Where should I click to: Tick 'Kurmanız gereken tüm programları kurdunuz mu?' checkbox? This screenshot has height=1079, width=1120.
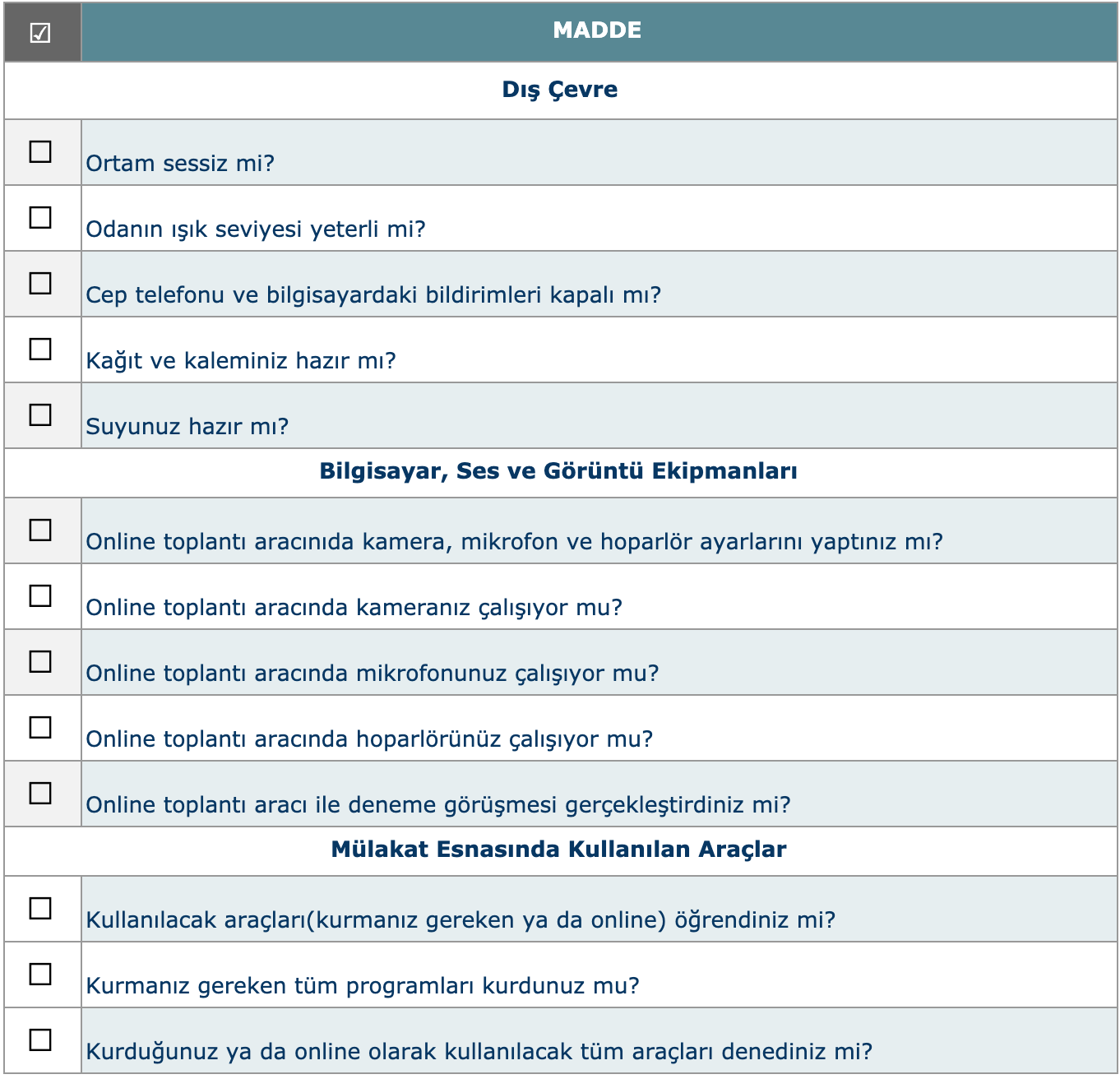click(40, 975)
